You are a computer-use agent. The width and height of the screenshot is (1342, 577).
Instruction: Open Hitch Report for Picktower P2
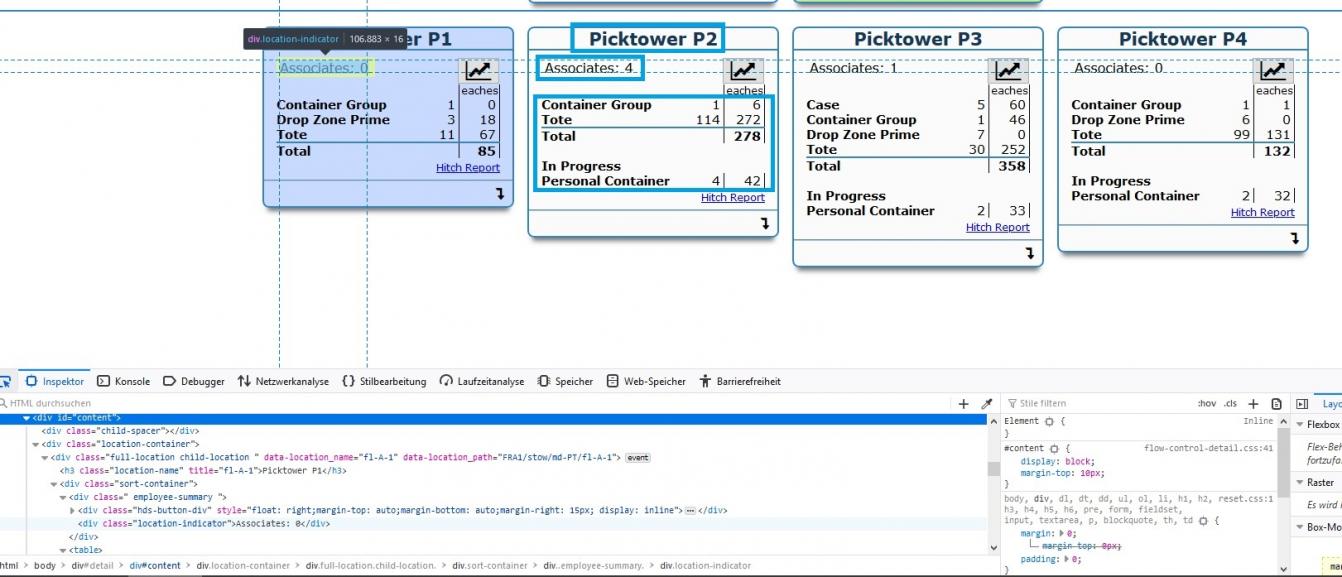tap(733, 198)
